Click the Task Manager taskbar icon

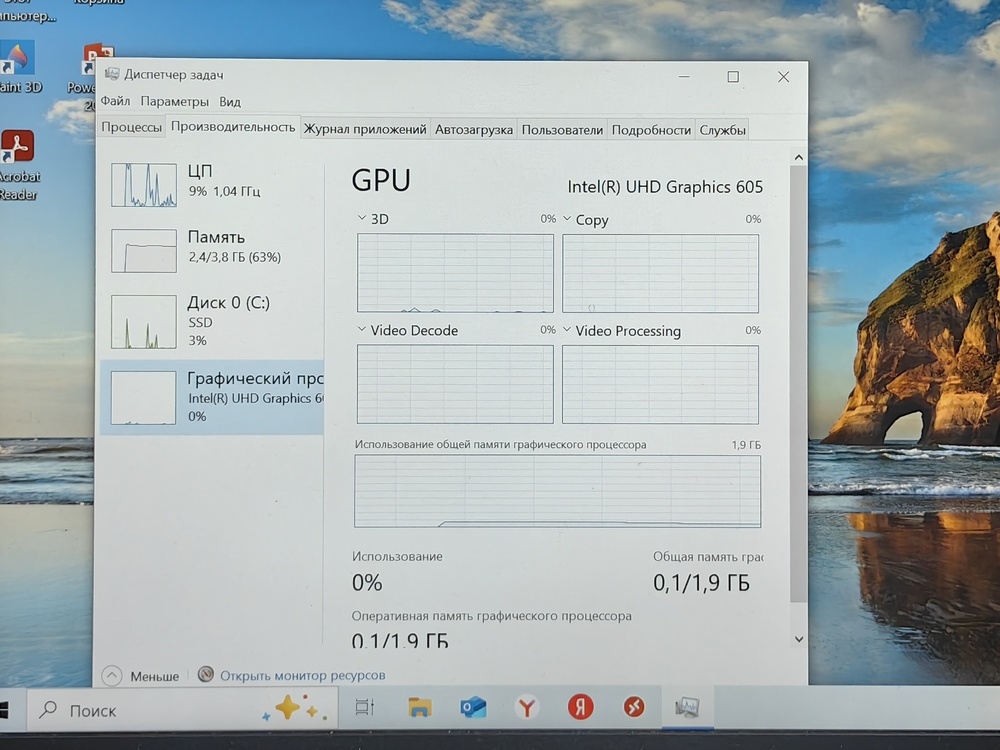687,708
